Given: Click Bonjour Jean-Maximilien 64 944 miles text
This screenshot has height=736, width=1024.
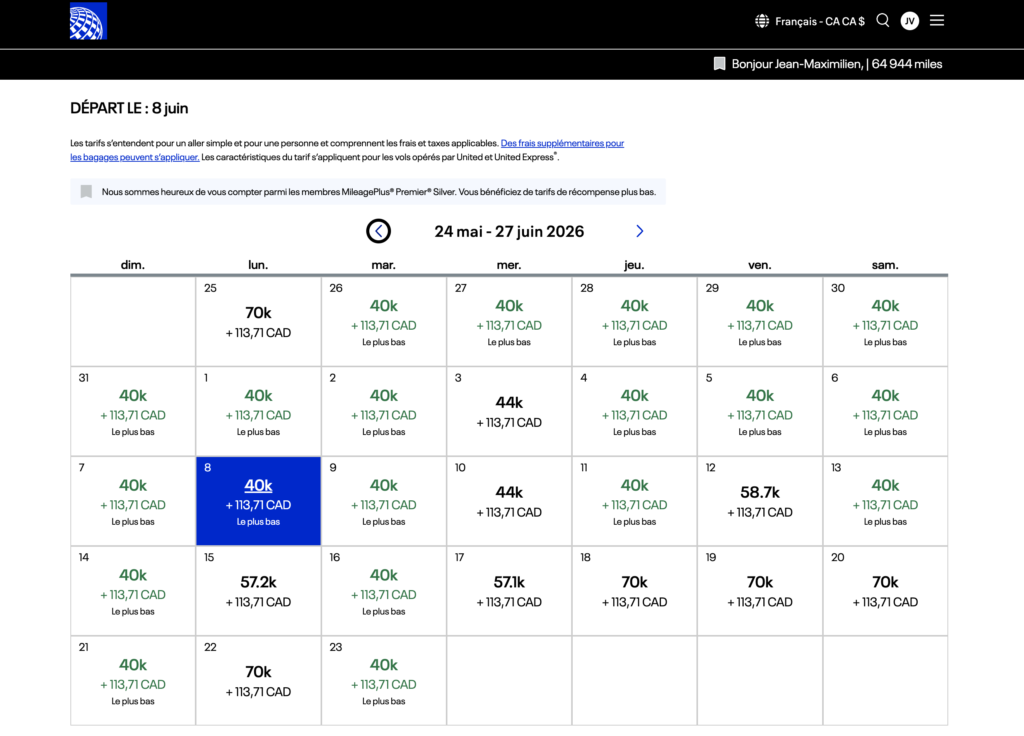Looking at the screenshot, I should point(837,64).
